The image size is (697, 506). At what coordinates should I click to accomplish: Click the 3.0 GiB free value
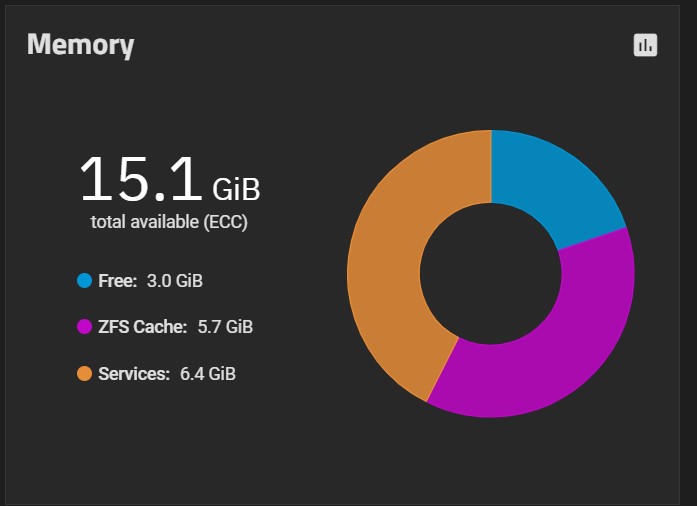[175, 281]
